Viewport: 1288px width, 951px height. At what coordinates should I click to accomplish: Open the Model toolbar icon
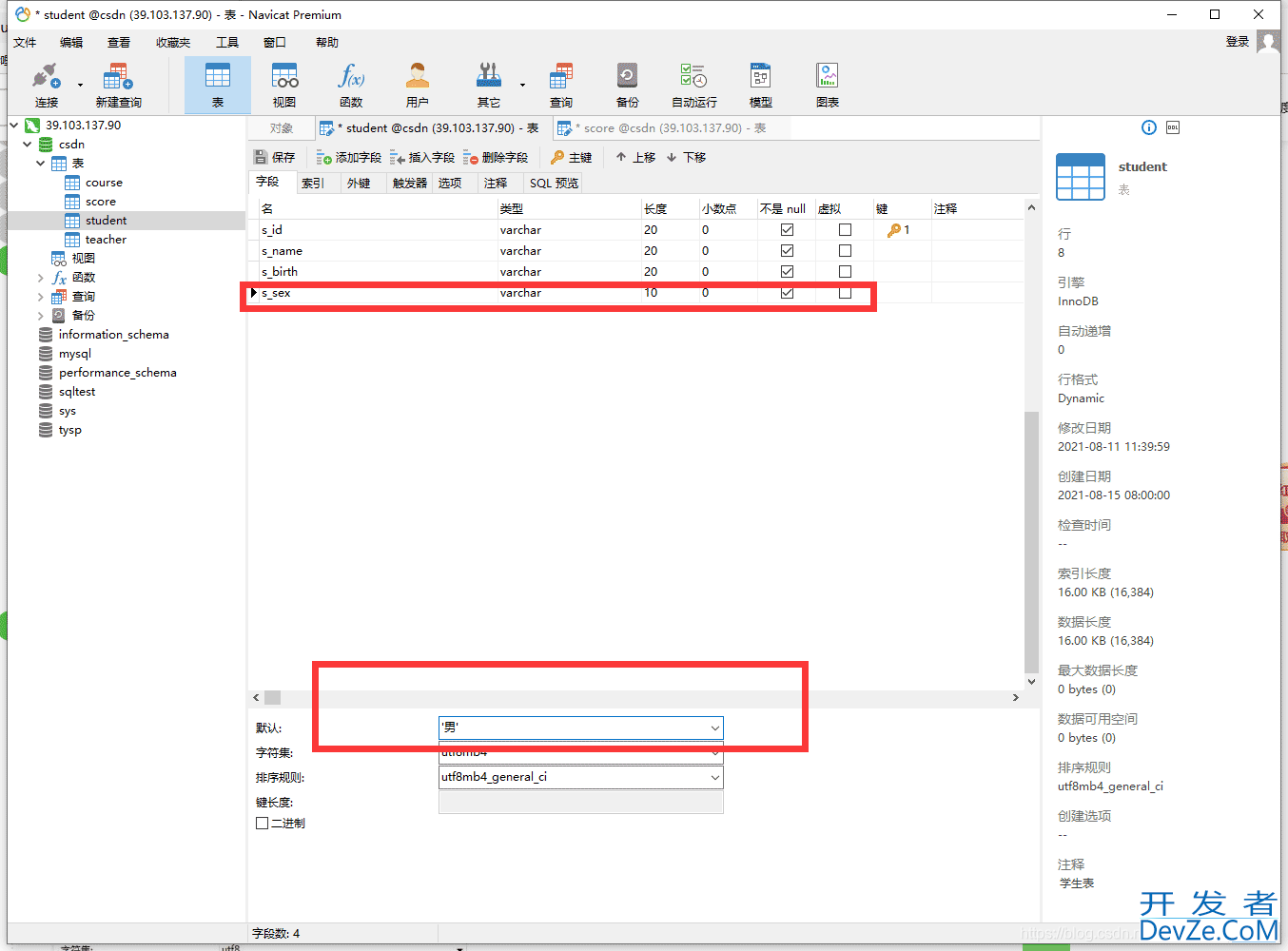click(761, 85)
